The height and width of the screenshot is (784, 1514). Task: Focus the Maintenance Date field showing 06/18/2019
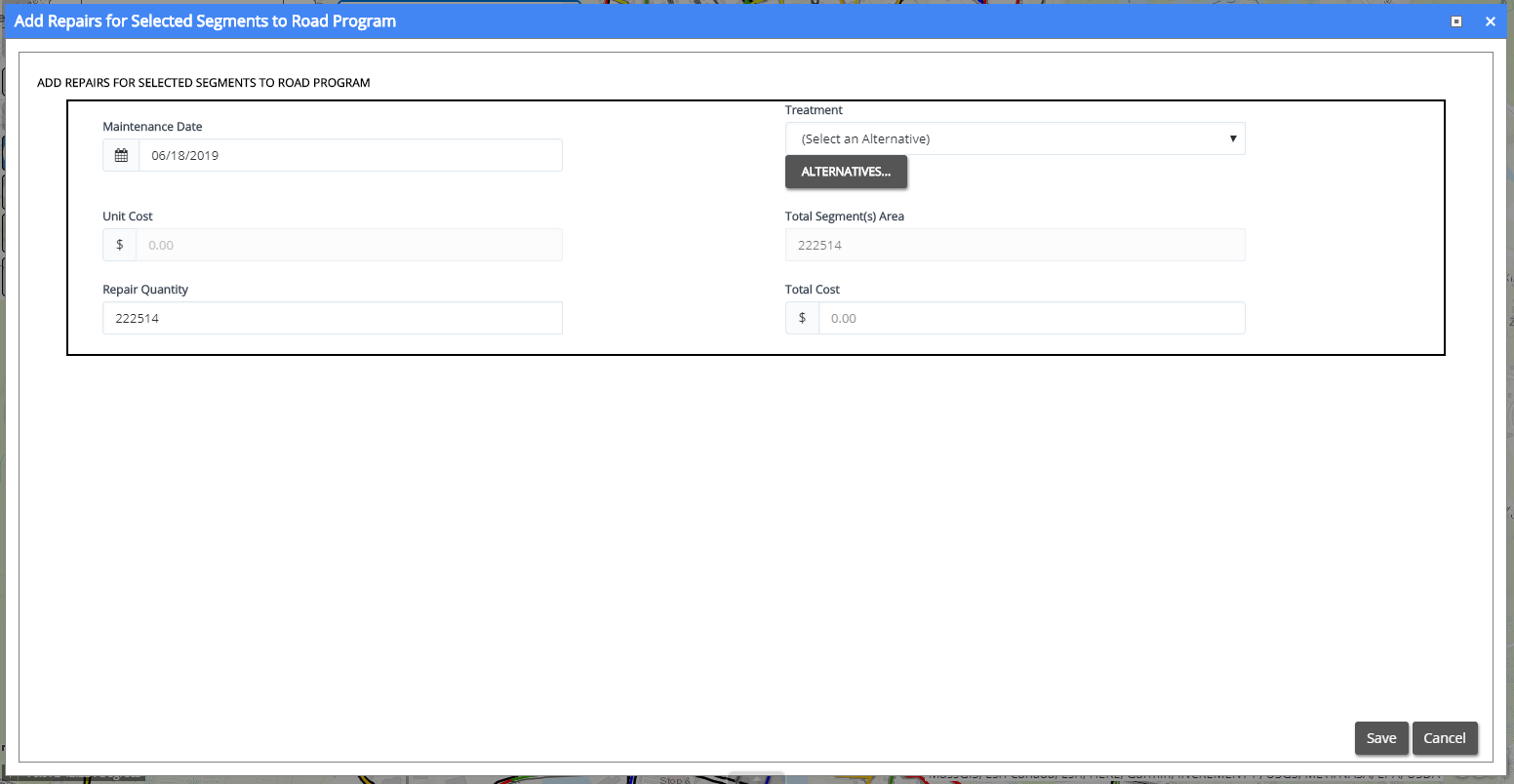(349, 155)
